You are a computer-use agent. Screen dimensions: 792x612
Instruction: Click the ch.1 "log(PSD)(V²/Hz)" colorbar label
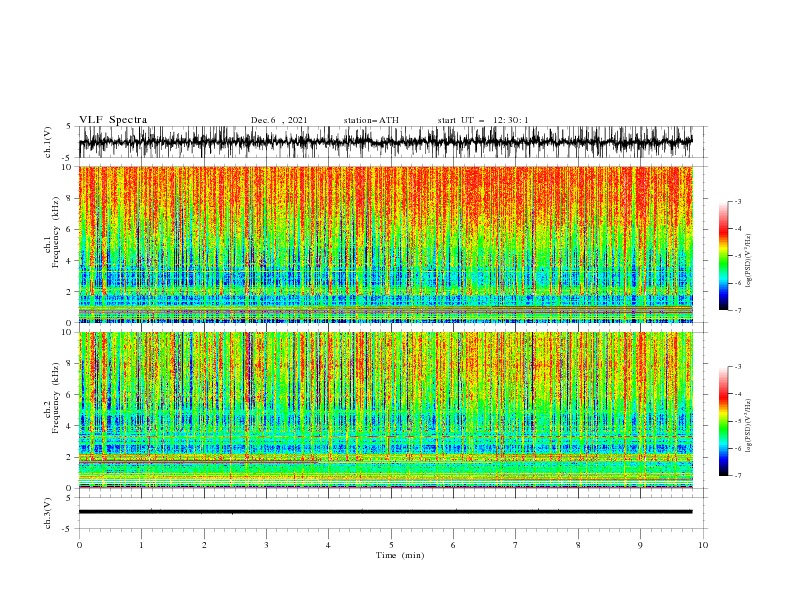[x=749, y=261]
